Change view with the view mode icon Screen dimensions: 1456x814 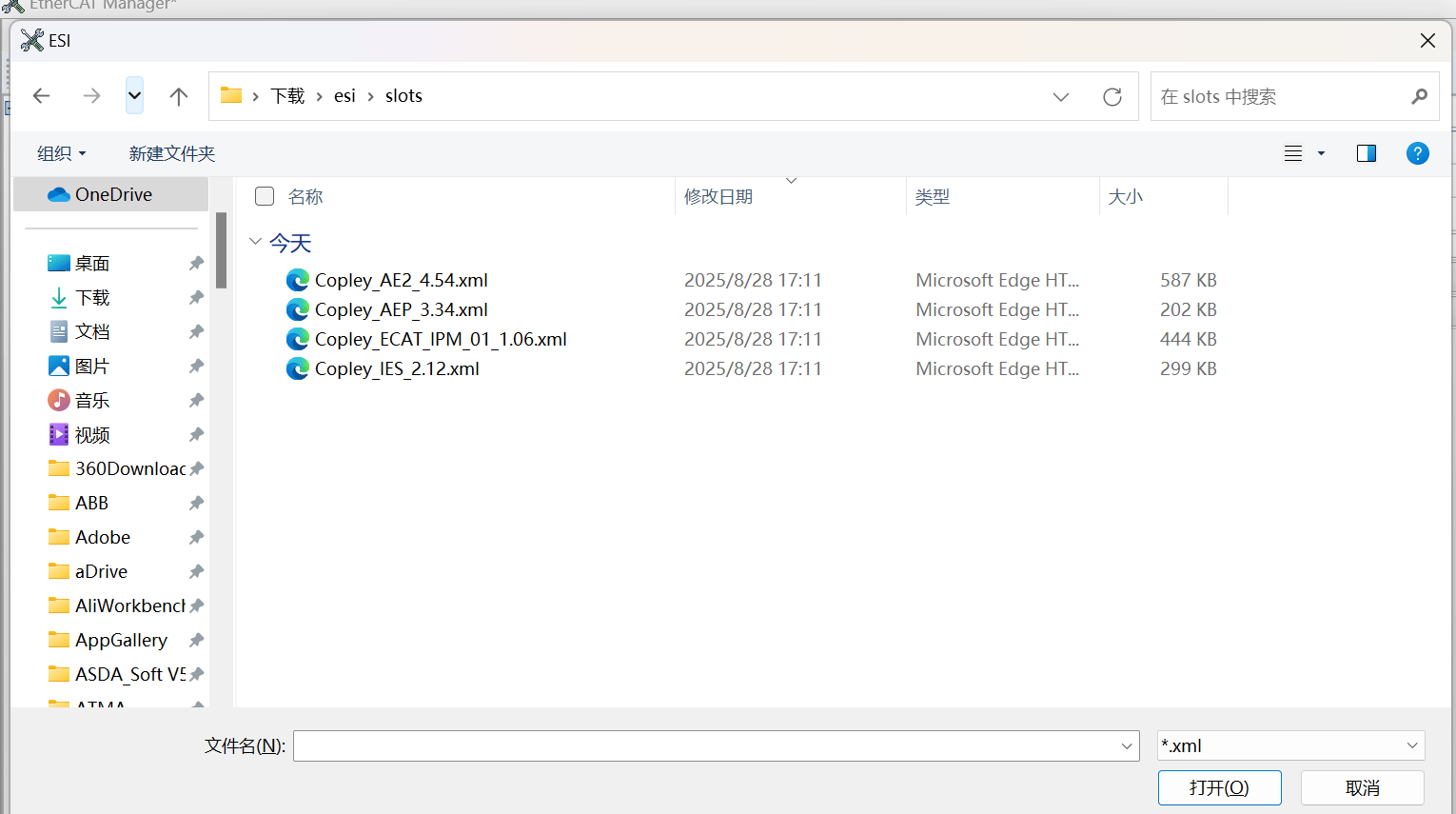click(1293, 153)
